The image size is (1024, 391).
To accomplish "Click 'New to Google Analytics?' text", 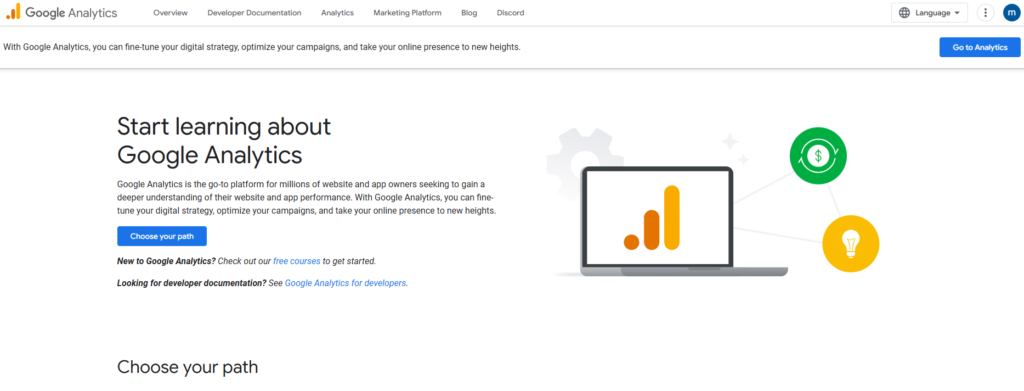I will coord(166,261).
